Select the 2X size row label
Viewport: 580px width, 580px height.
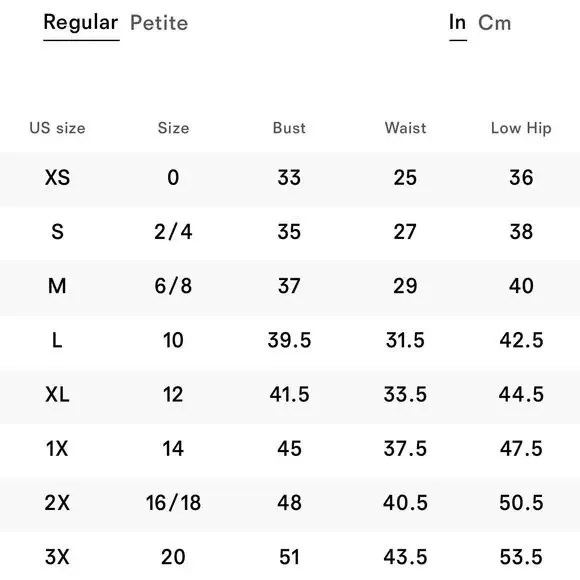point(57,503)
